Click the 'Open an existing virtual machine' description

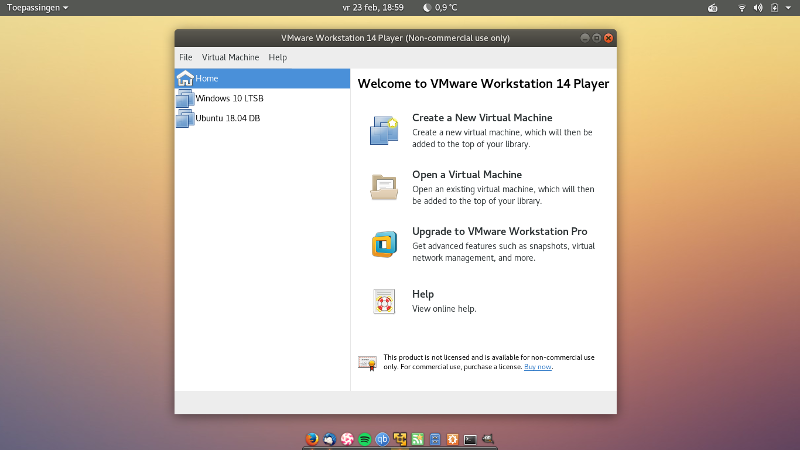coord(503,195)
